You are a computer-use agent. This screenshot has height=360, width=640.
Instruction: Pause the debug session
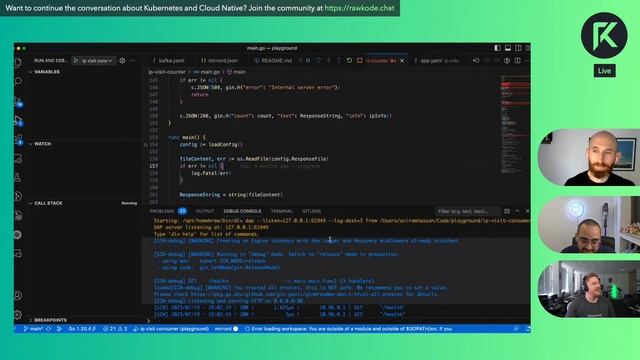pyautogui.click(x=308, y=60)
